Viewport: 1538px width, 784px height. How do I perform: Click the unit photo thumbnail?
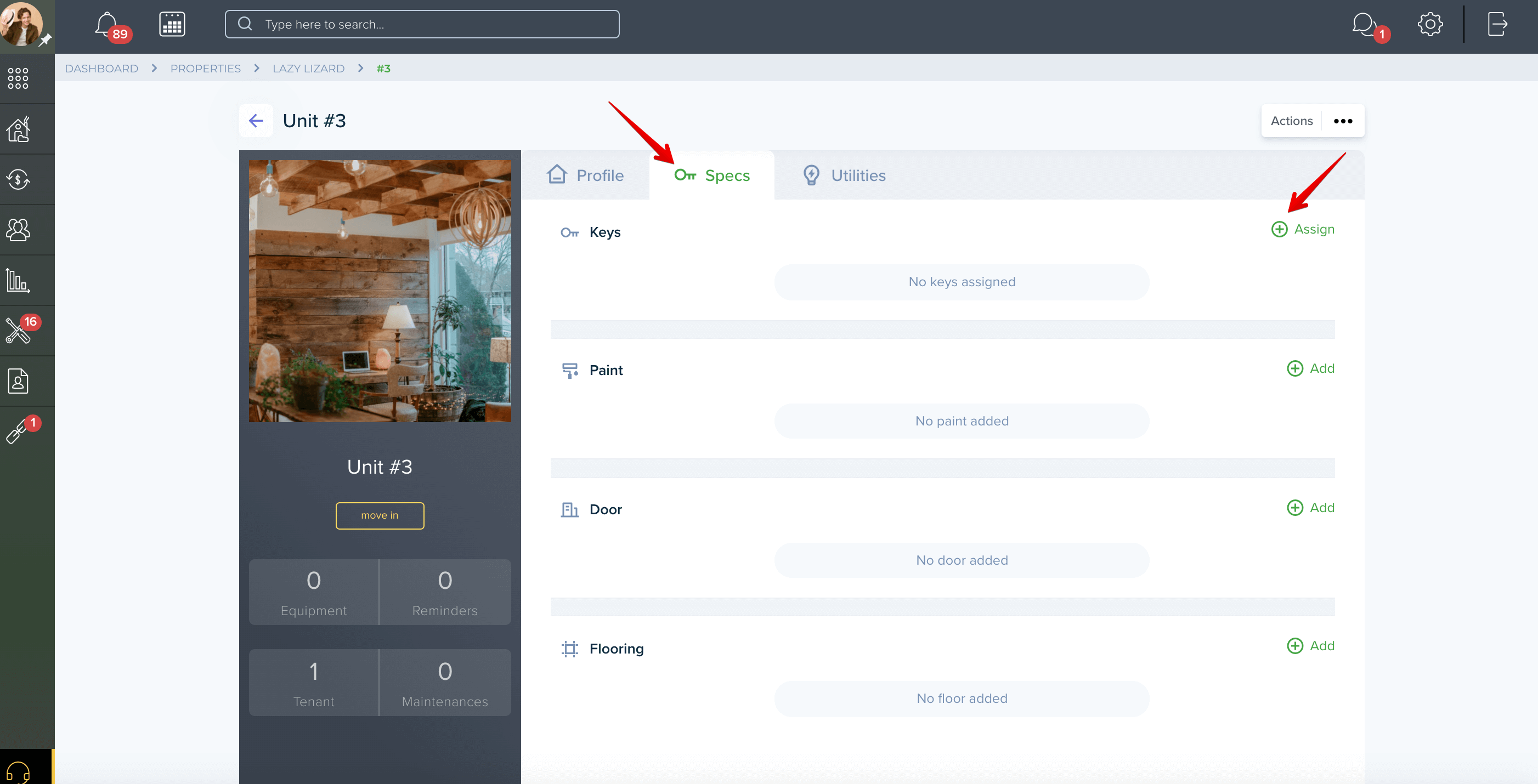380,291
